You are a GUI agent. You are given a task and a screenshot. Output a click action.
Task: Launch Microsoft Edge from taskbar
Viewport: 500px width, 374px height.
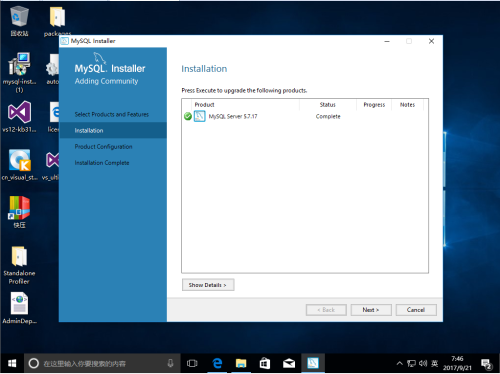tap(217, 363)
